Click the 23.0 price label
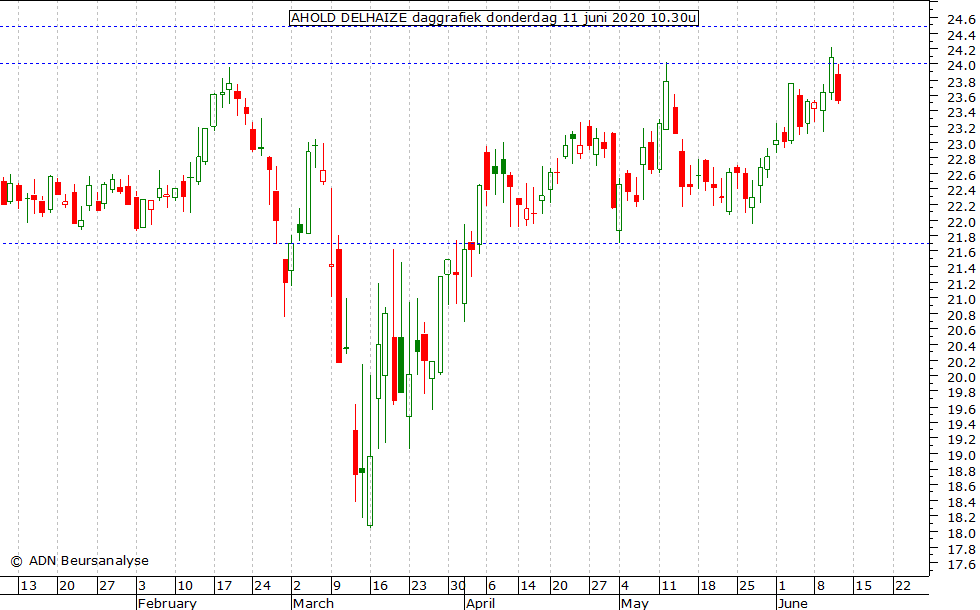The height and width of the screenshot is (610, 980). click(x=961, y=144)
